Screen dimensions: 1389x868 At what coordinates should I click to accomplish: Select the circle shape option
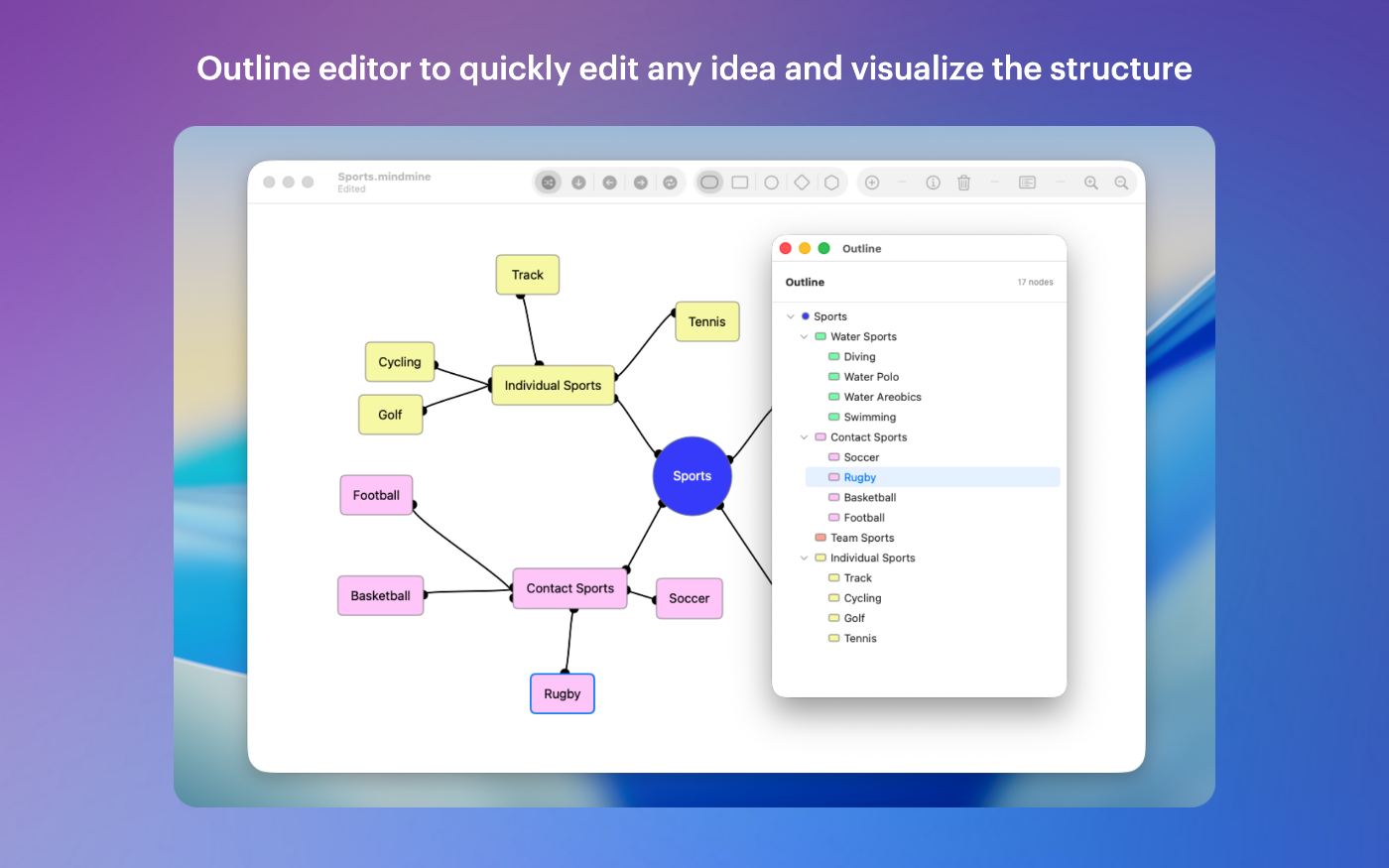tap(771, 183)
